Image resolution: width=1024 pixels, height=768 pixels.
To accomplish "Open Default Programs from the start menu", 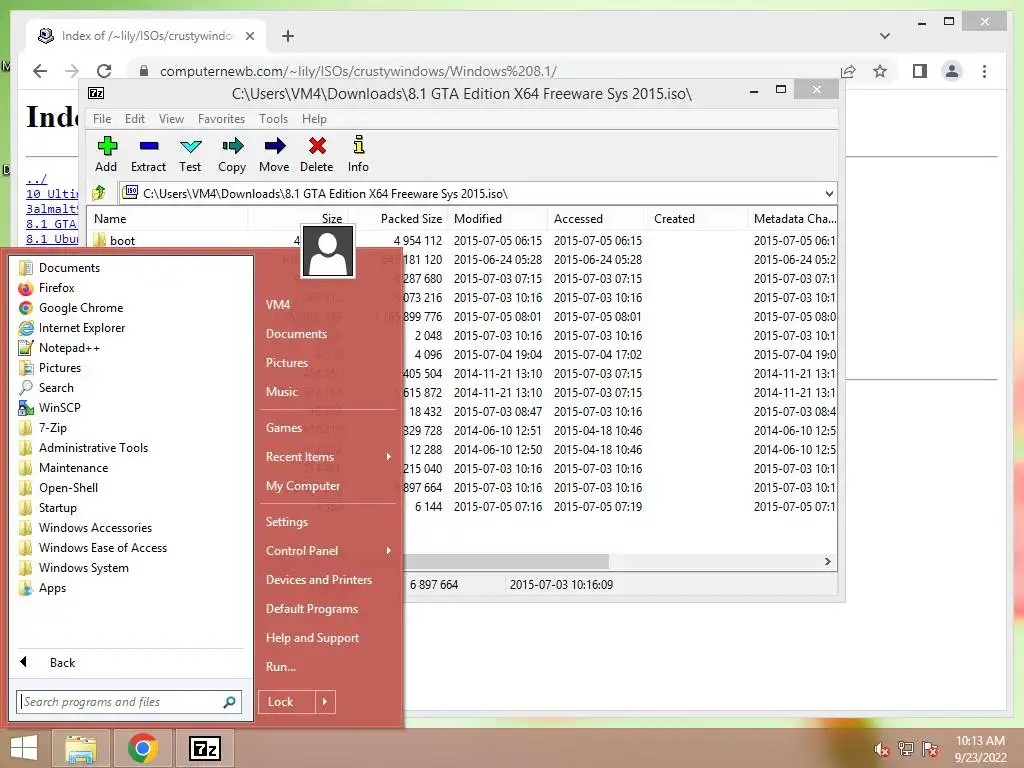I will click(x=312, y=609).
